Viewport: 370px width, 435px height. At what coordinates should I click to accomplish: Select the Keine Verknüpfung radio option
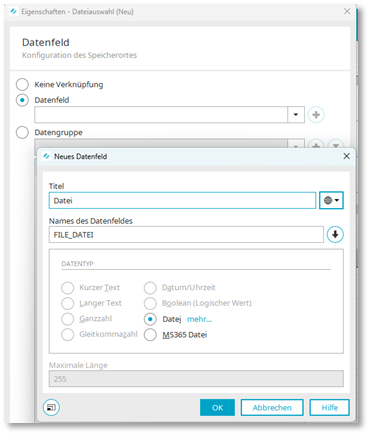pyautogui.click(x=22, y=85)
